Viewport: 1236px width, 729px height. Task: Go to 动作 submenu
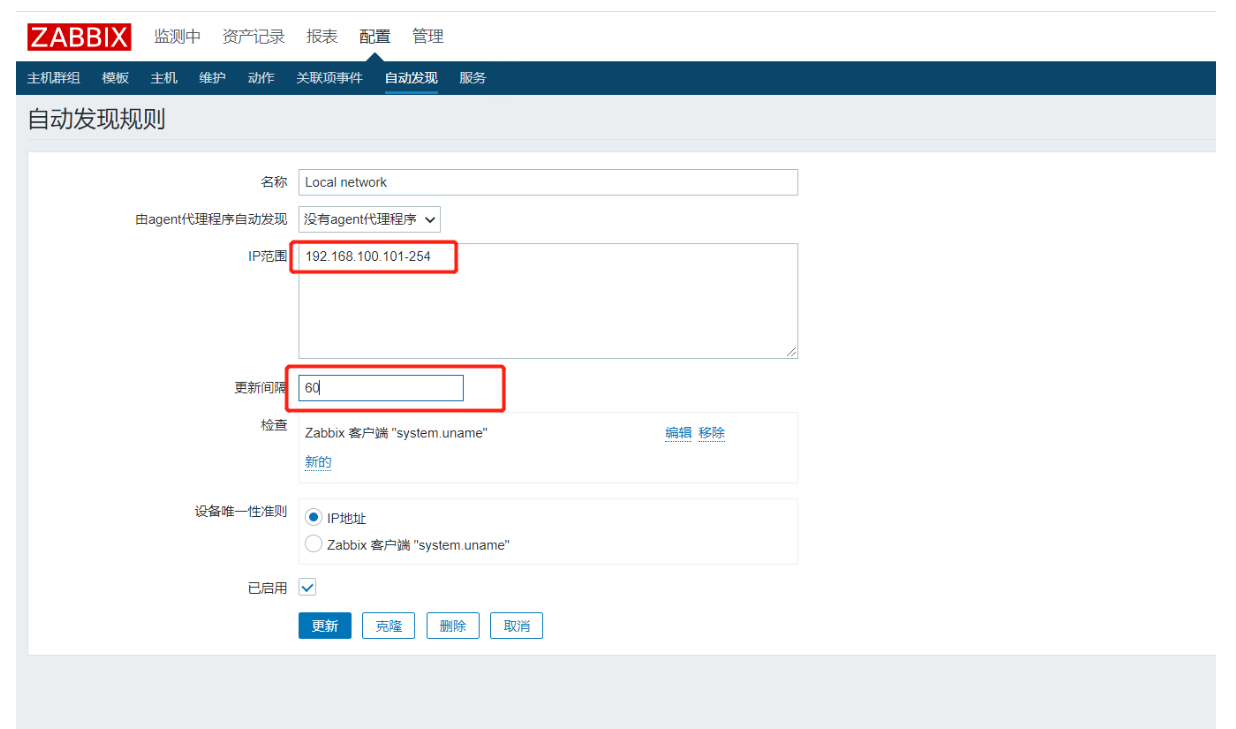[x=261, y=78]
